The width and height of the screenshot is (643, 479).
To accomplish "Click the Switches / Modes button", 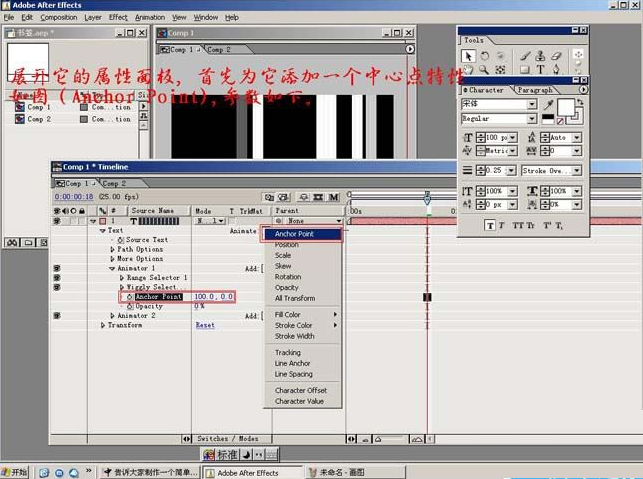I will 226,438.
